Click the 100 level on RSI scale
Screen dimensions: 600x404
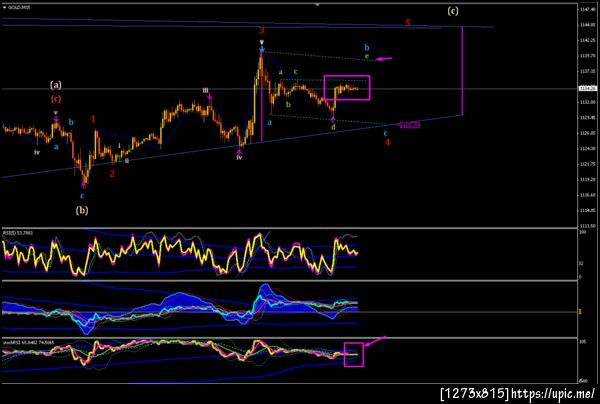click(x=581, y=232)
